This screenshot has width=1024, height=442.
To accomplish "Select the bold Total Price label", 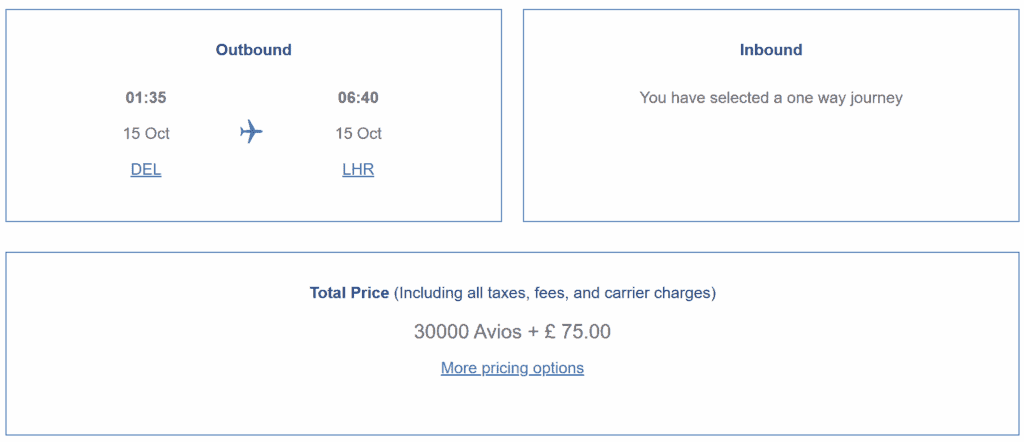I will pyautogui.click(x=349, y=293).
